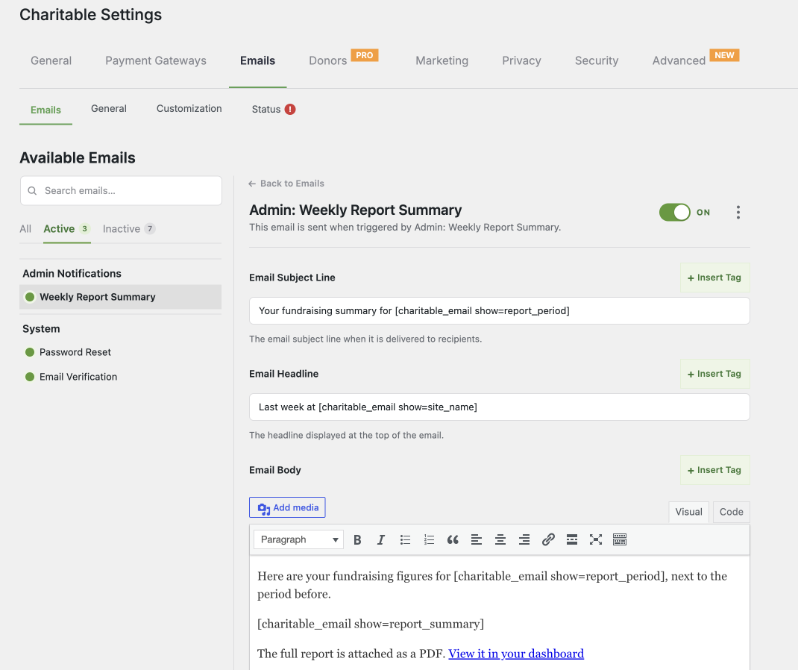
Task: Open the Advanced tab
Action: [x=679, y=61]
